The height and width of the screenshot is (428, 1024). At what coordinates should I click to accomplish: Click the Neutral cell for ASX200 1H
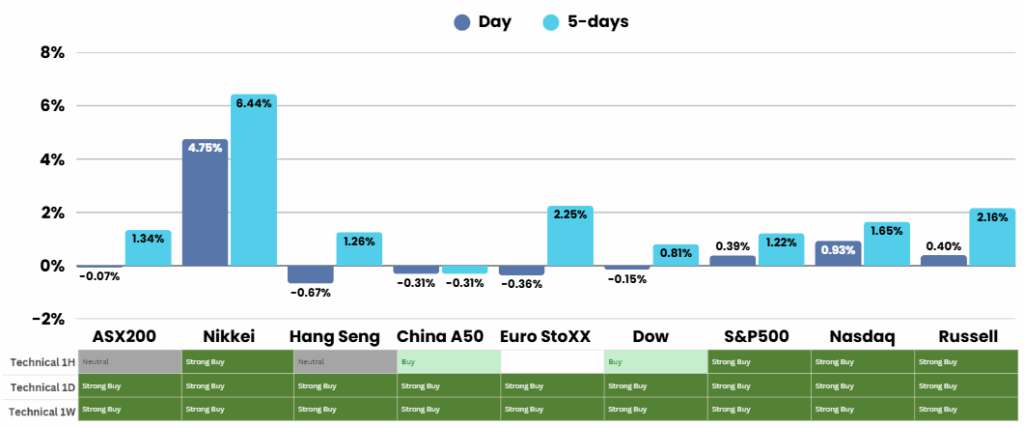130,362
